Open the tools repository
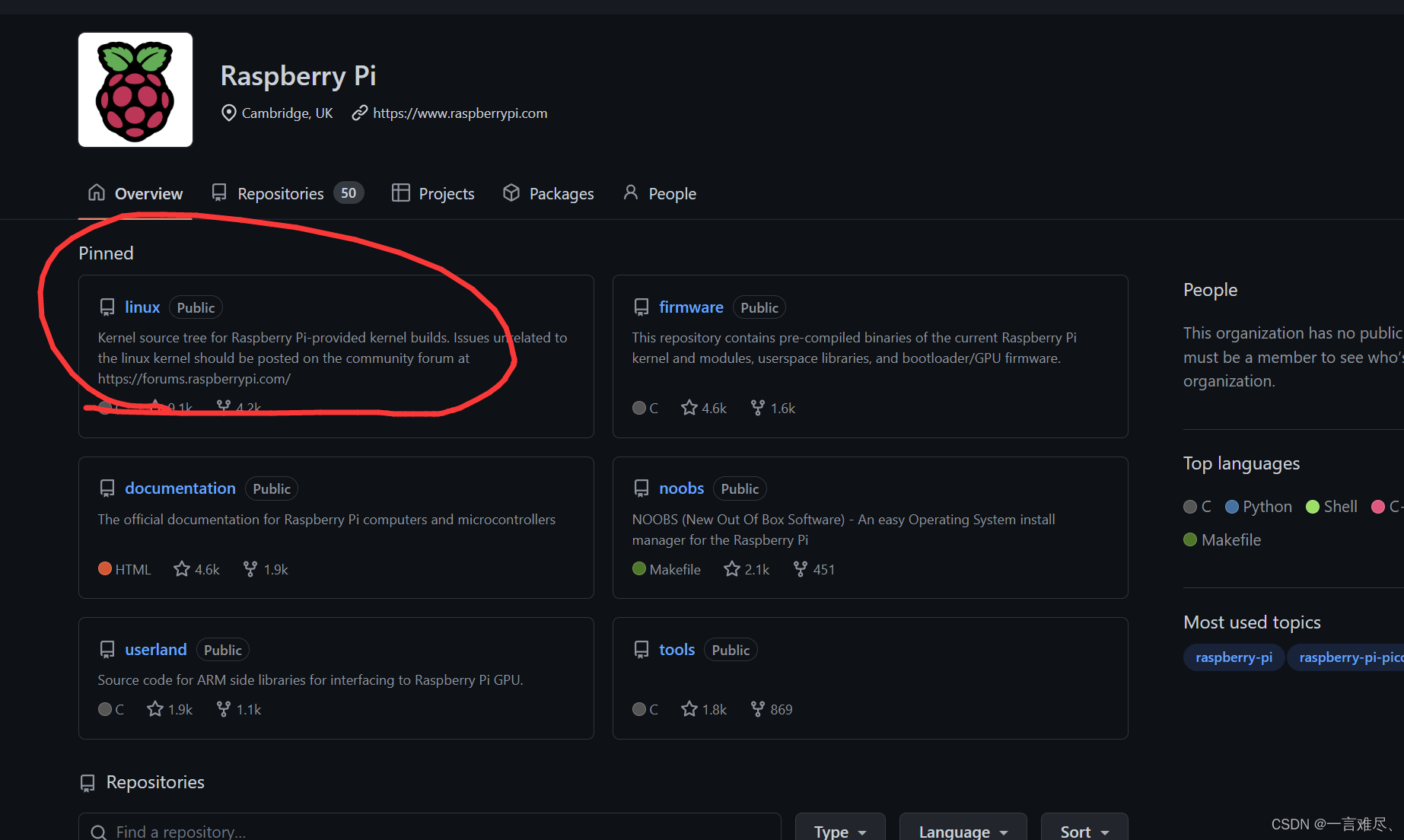This screenshot has width=1404, height=840. (677, 650)
